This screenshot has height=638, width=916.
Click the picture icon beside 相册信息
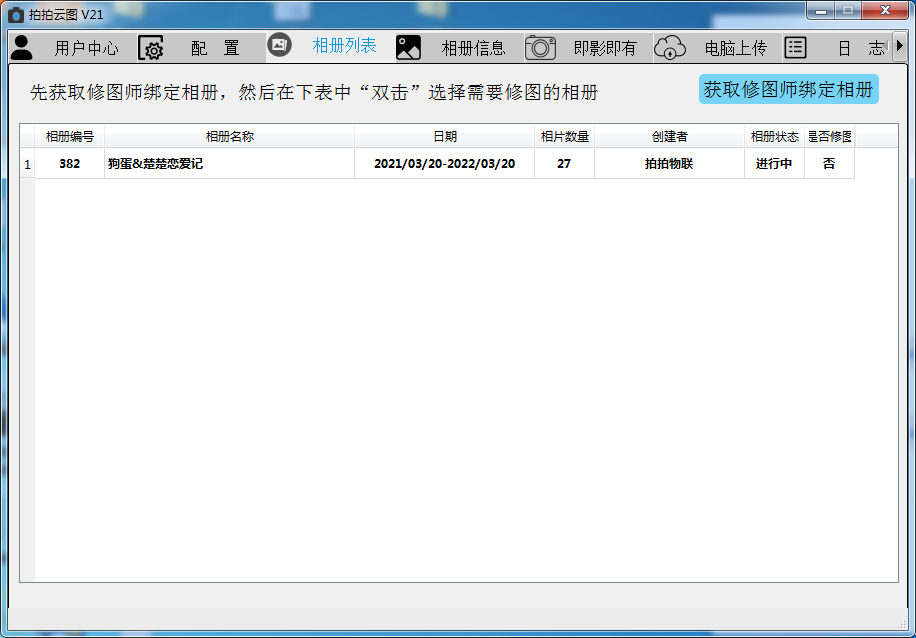pyautogui.click(x=408, y=47)
